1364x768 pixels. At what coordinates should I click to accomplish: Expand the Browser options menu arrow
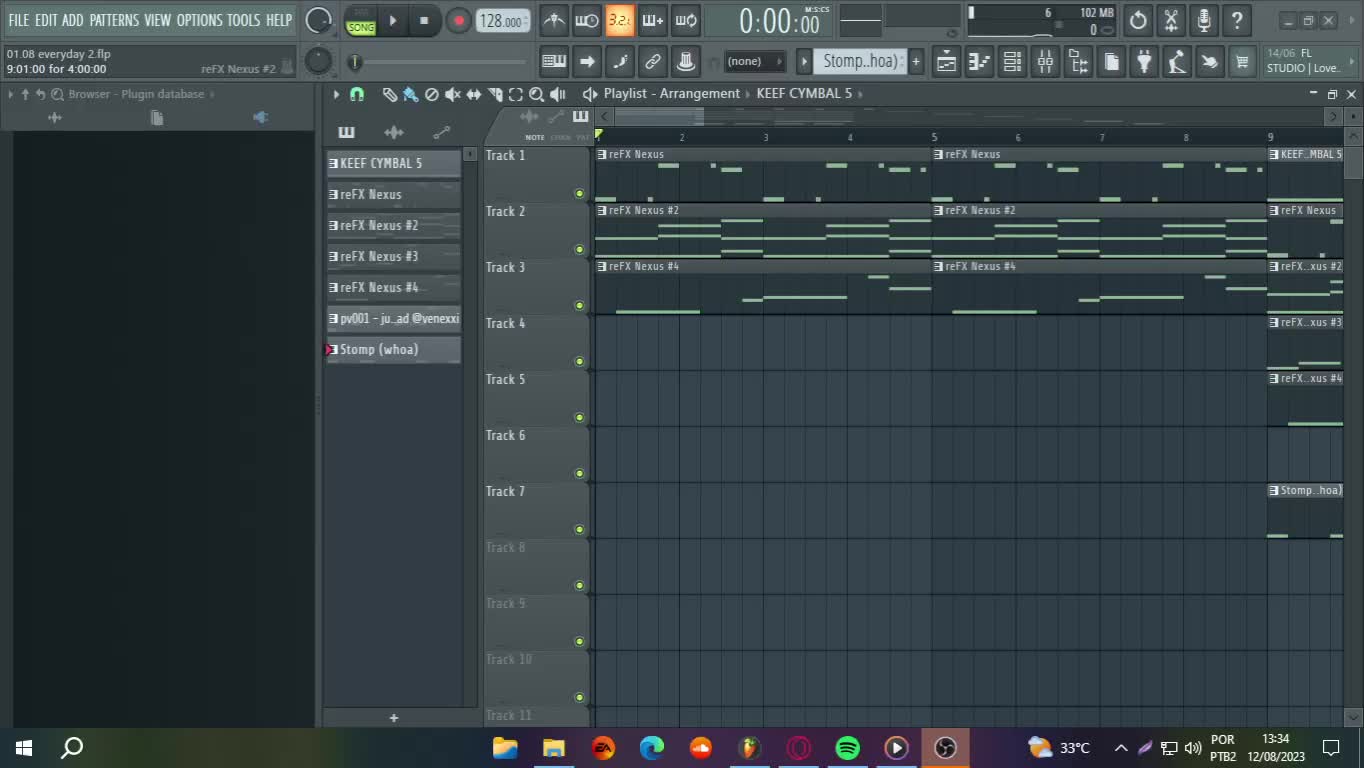10,94
